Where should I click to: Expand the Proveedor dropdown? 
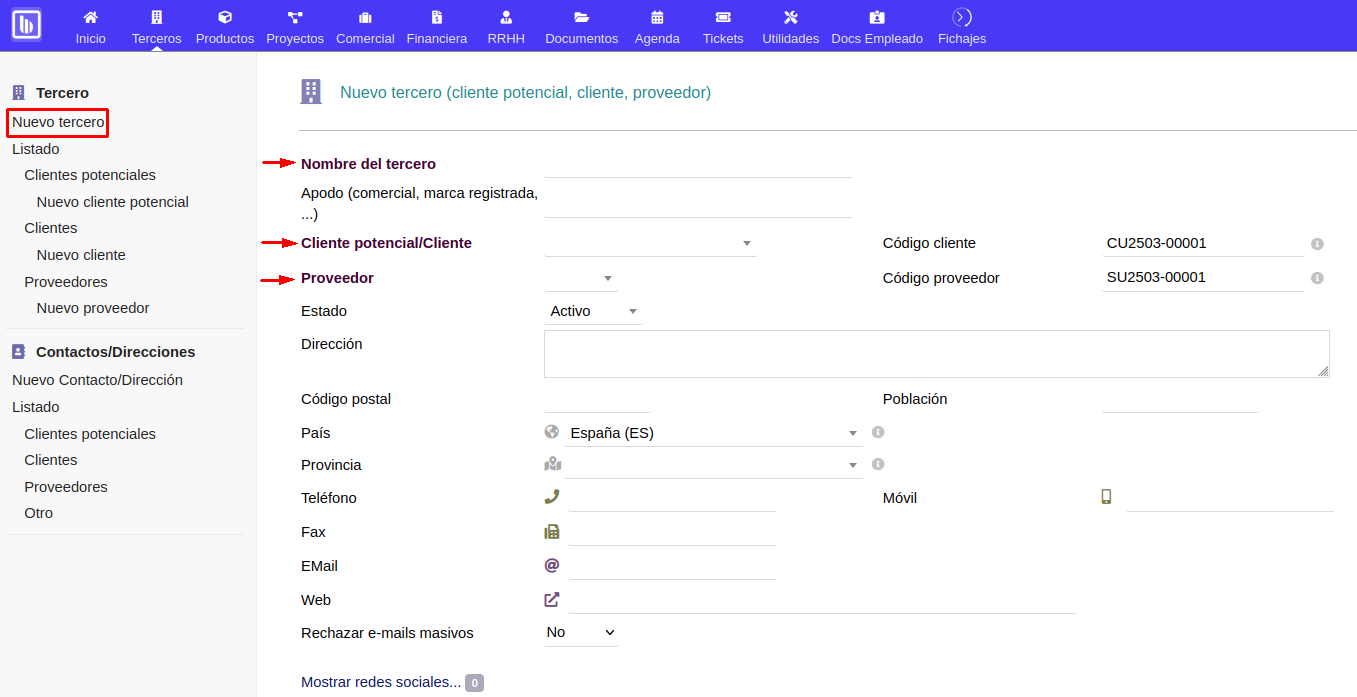click(581, 278)
